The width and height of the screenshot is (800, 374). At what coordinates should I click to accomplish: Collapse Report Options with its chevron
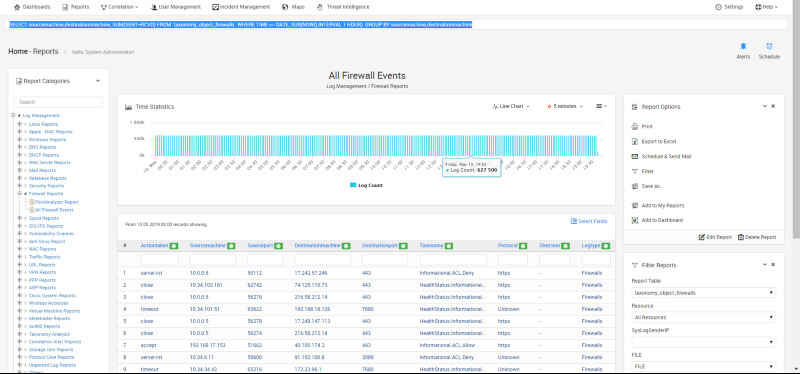click(x=765, y=107)
